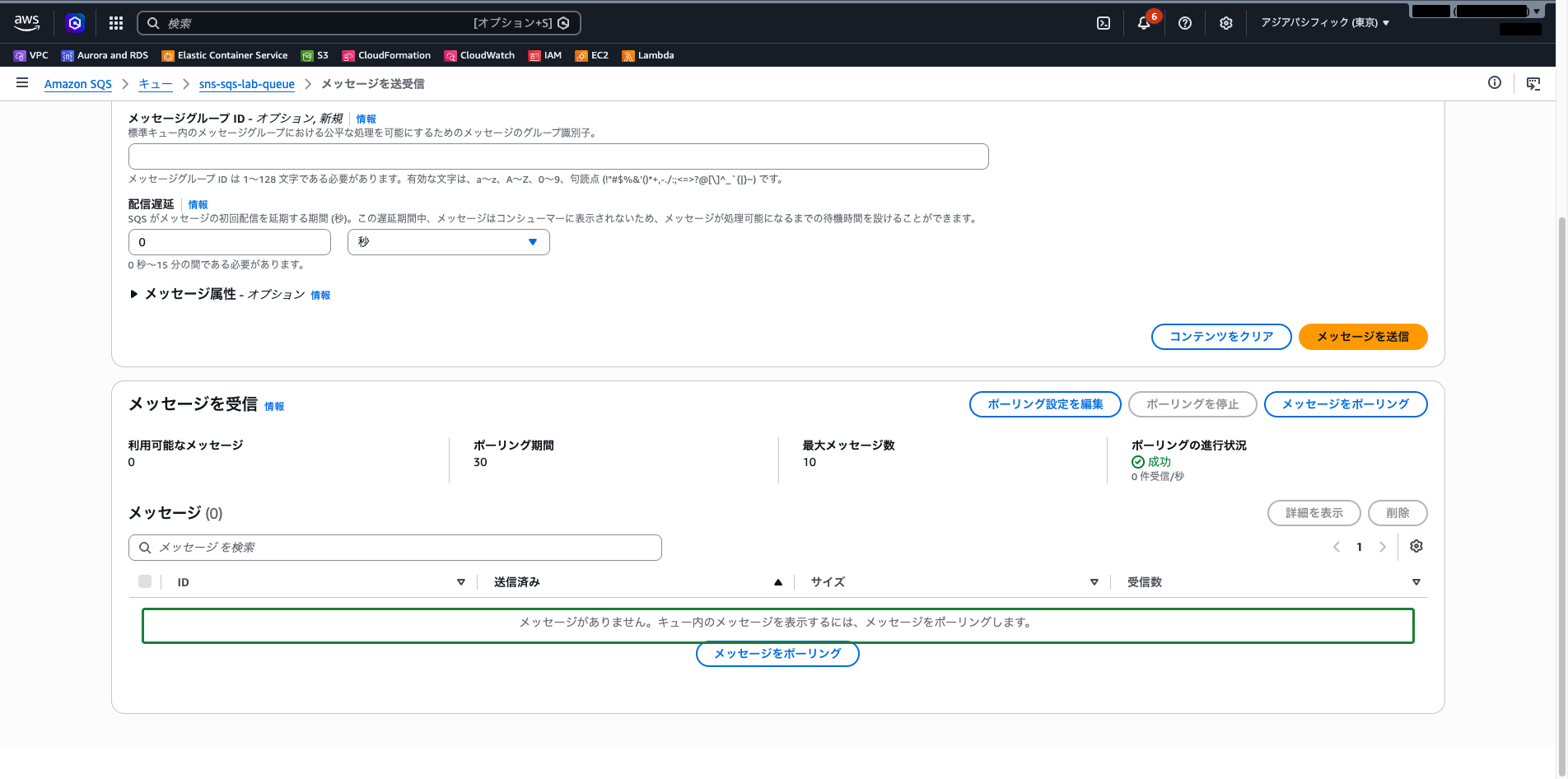The image size is (1568, 779).
Task: Toggle the side navigation hamburger menu
Action: click(22, 83)
